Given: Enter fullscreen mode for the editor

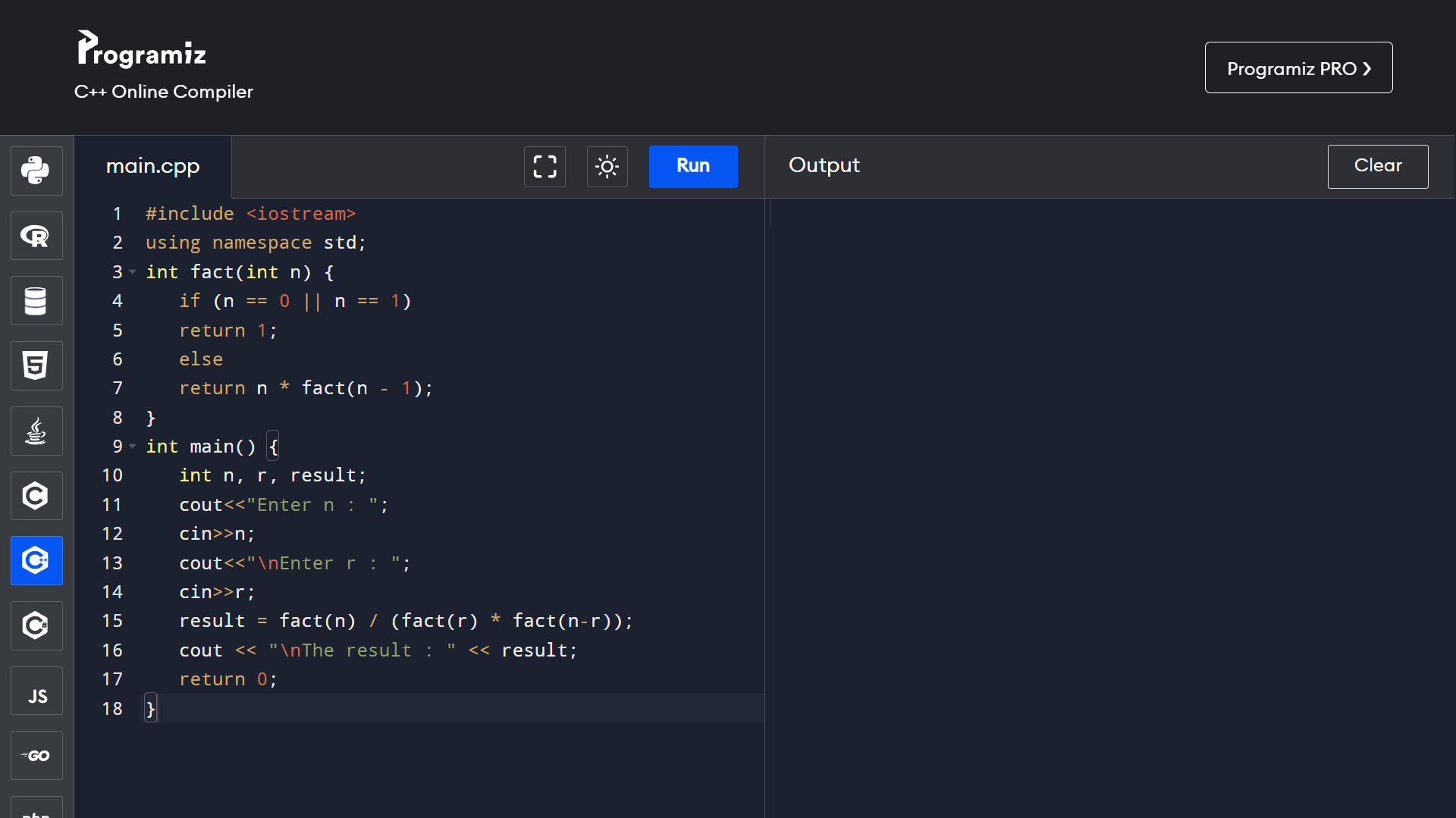Looking at the screenshot, I should coord(544,166).
